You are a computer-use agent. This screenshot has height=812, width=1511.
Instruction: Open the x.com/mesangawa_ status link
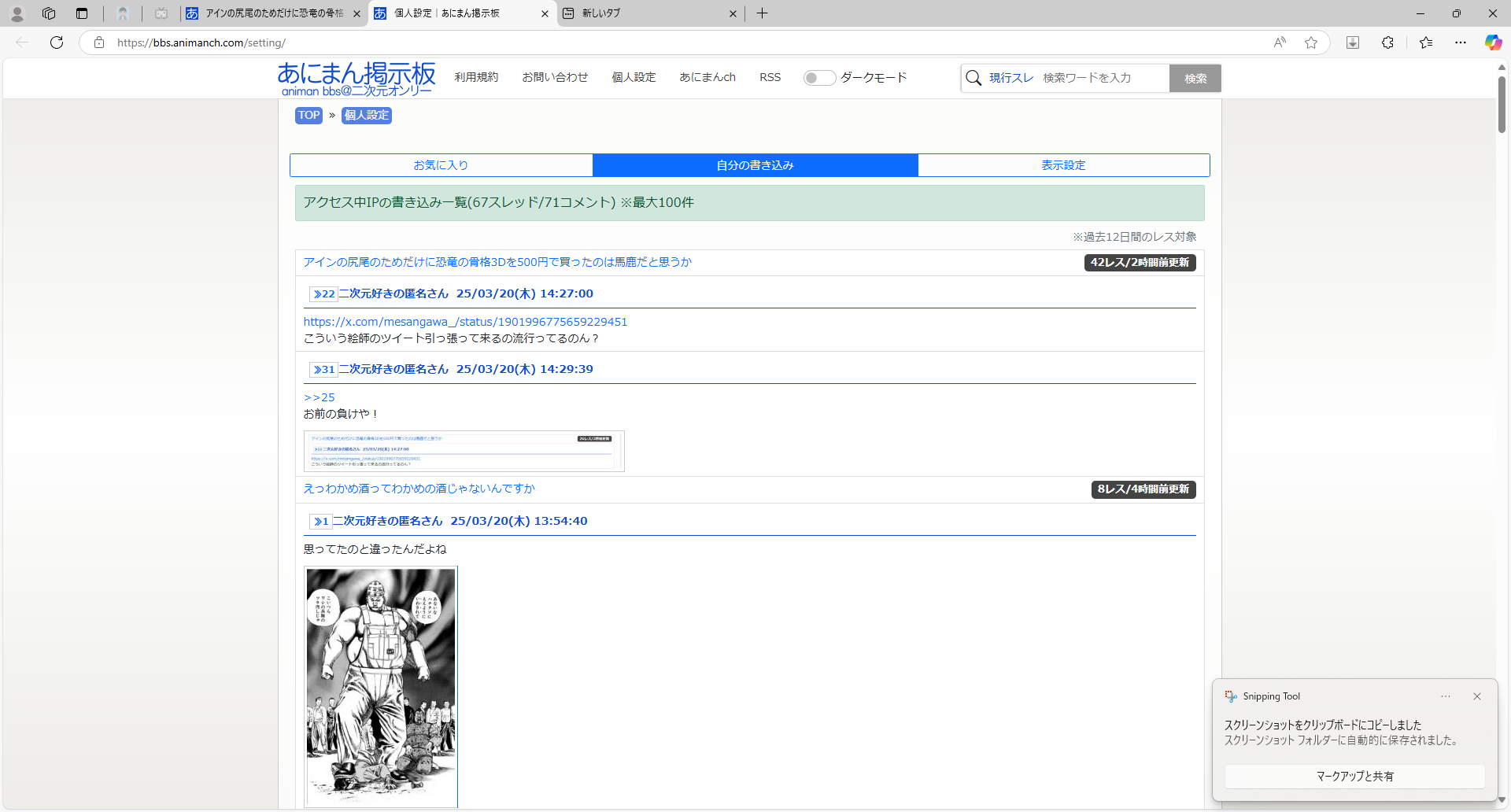[x=466, y=322]
